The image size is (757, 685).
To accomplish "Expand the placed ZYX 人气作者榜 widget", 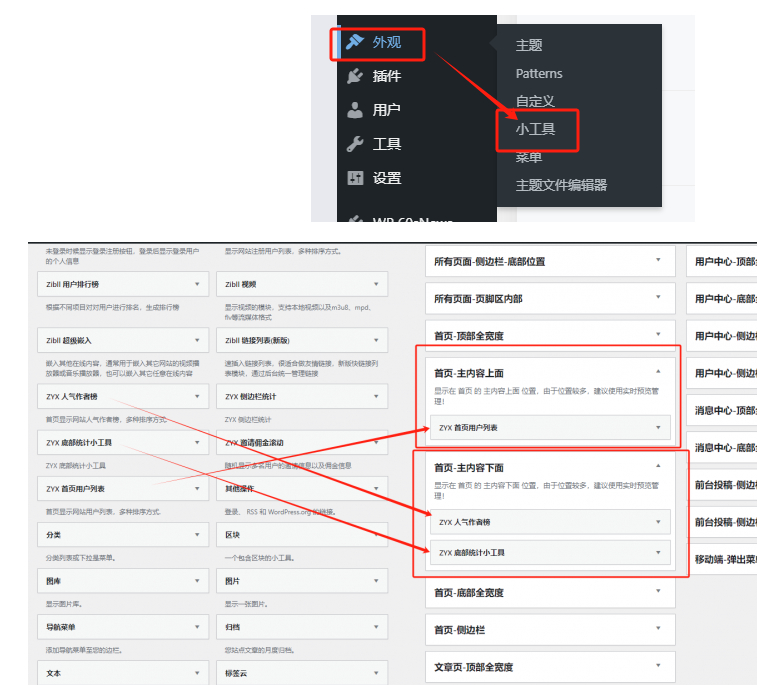I will pos(658,521).
